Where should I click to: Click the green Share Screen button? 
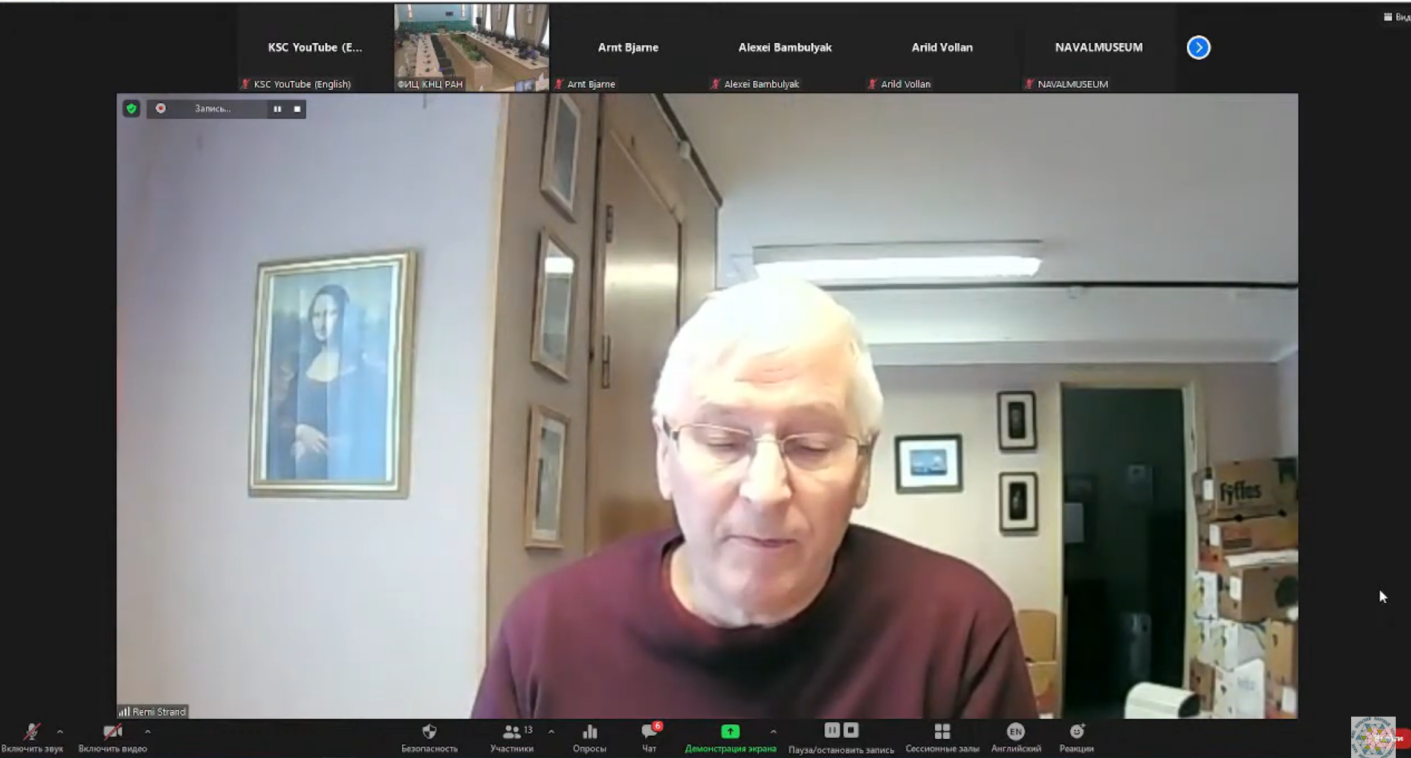coord(730,738)
